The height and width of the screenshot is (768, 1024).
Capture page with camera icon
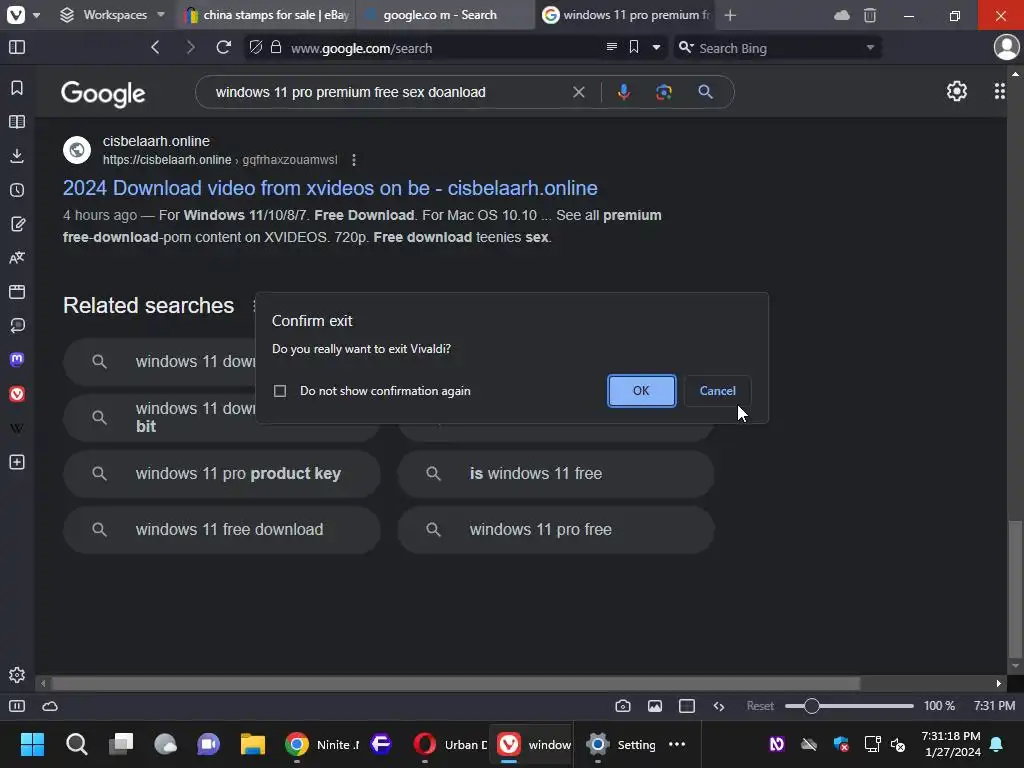623,706
